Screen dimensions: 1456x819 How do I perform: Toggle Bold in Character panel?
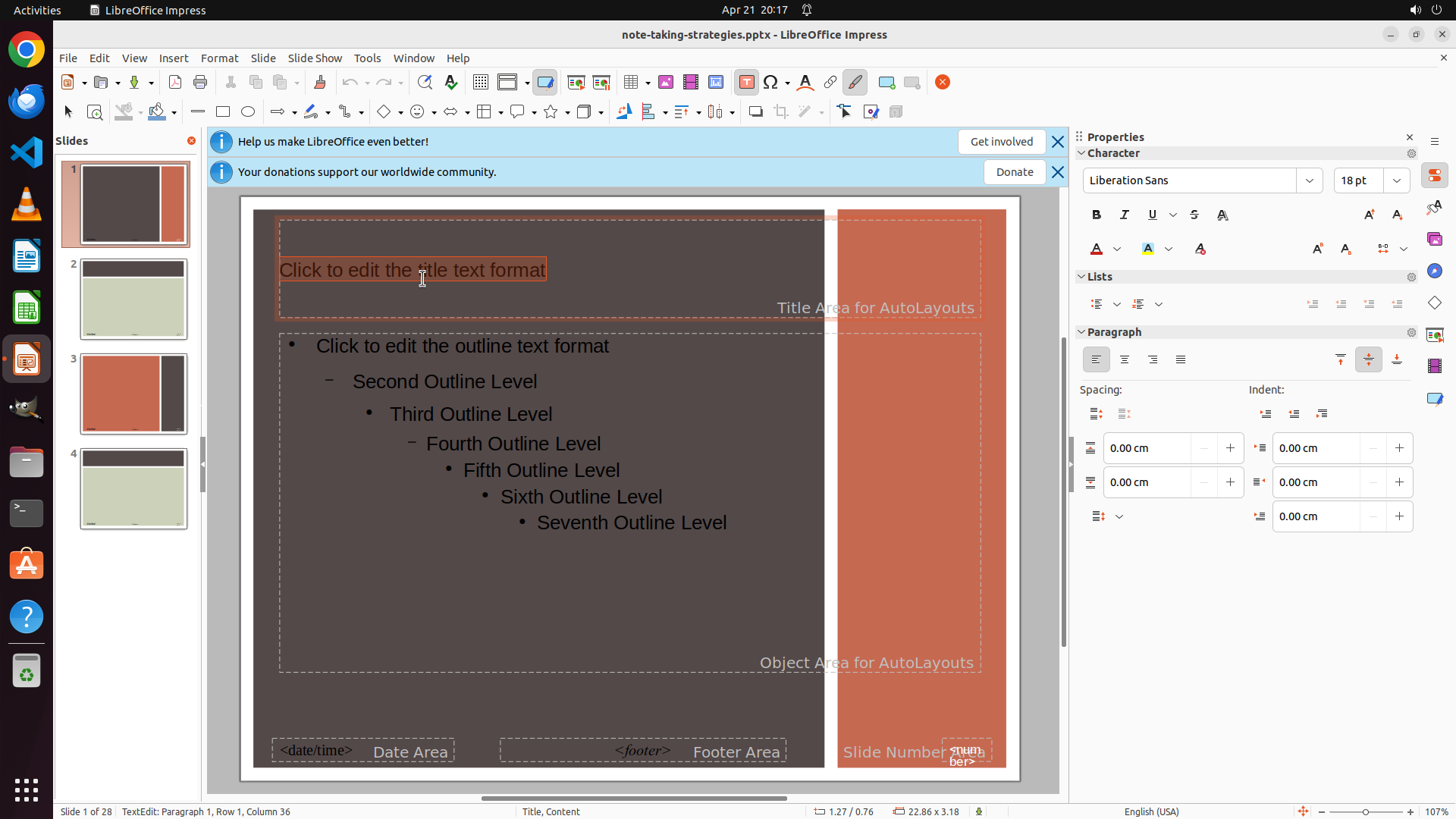click(1097, 215)
